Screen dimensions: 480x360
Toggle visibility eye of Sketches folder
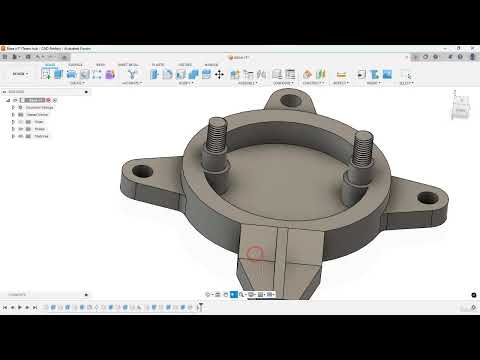coord(21,136)
